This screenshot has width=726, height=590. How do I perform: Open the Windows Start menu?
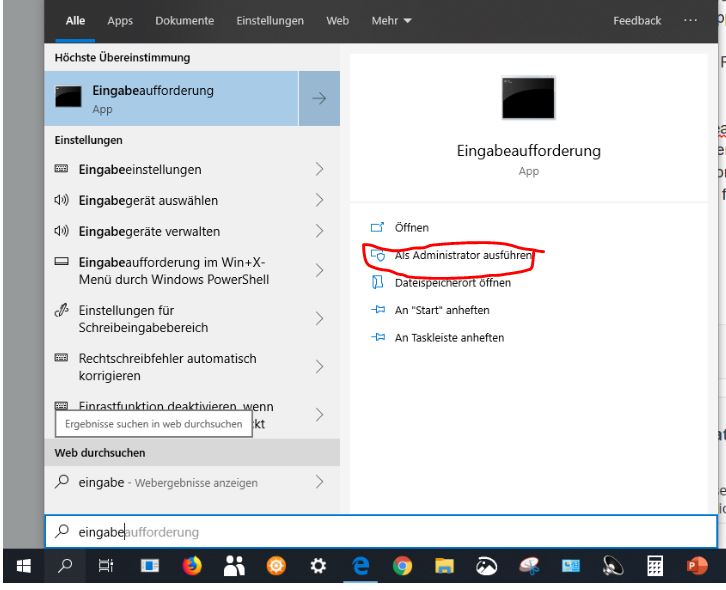point(24,565)
